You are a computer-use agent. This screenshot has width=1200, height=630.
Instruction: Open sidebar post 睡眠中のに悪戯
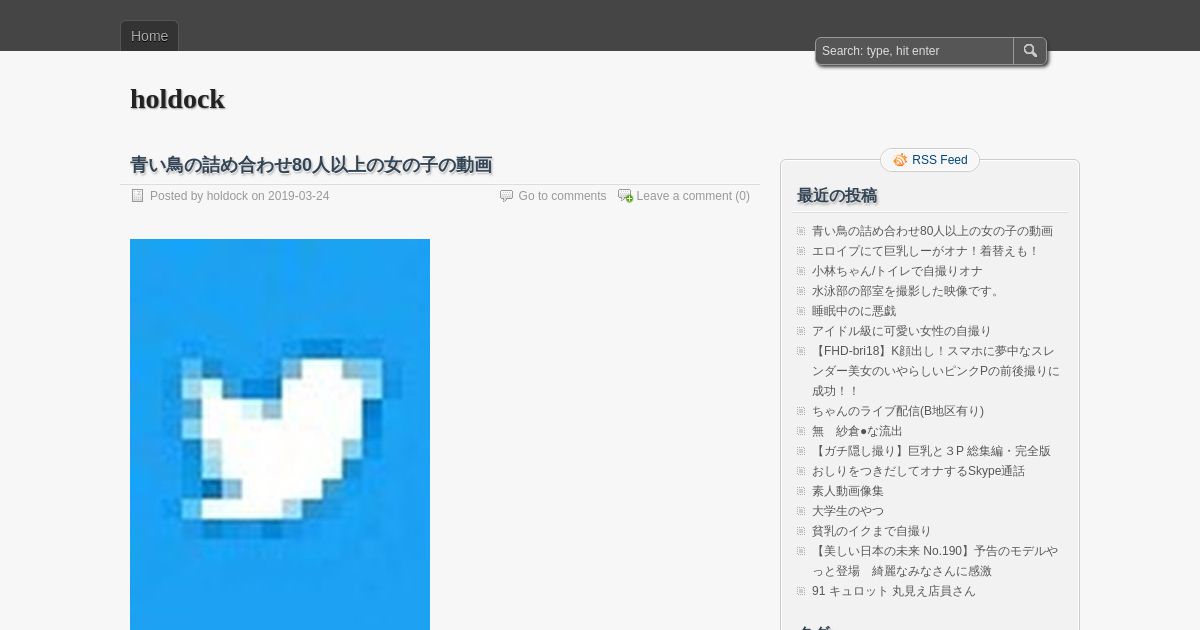(854, 311)
